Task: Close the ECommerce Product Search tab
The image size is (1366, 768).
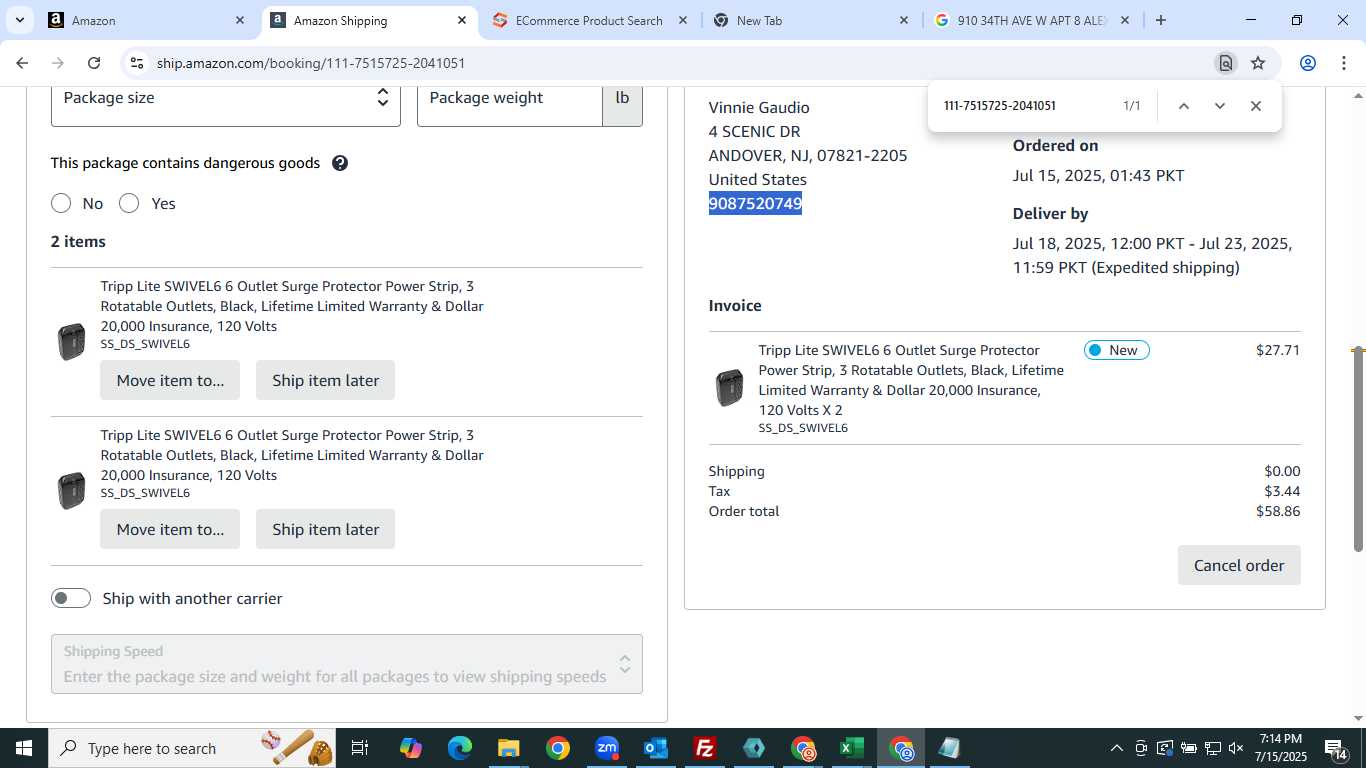Action: point(682,20)
